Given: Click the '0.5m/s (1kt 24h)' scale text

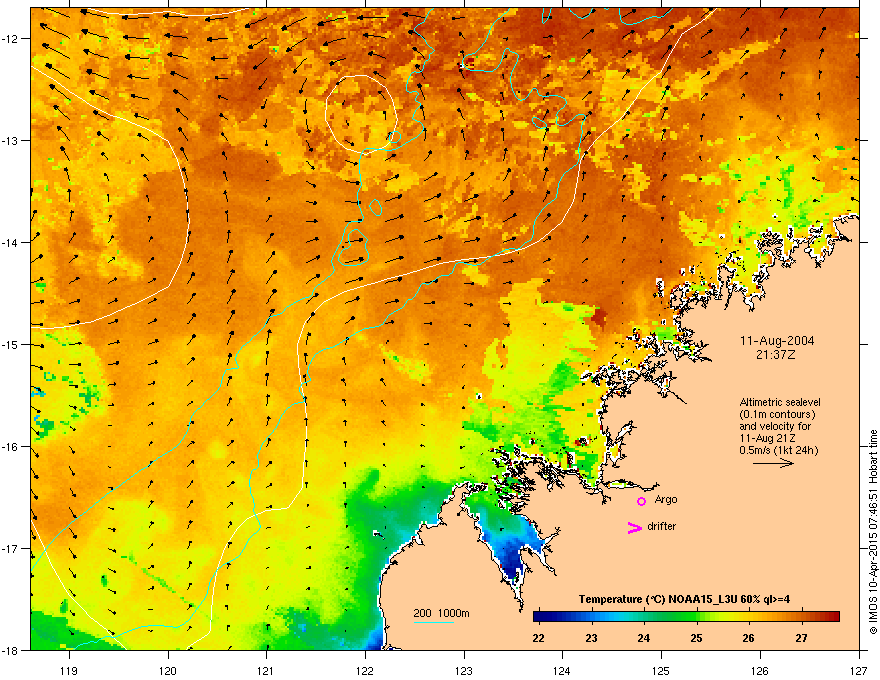Looking at the screenshot, I should [x=778, y=450].
